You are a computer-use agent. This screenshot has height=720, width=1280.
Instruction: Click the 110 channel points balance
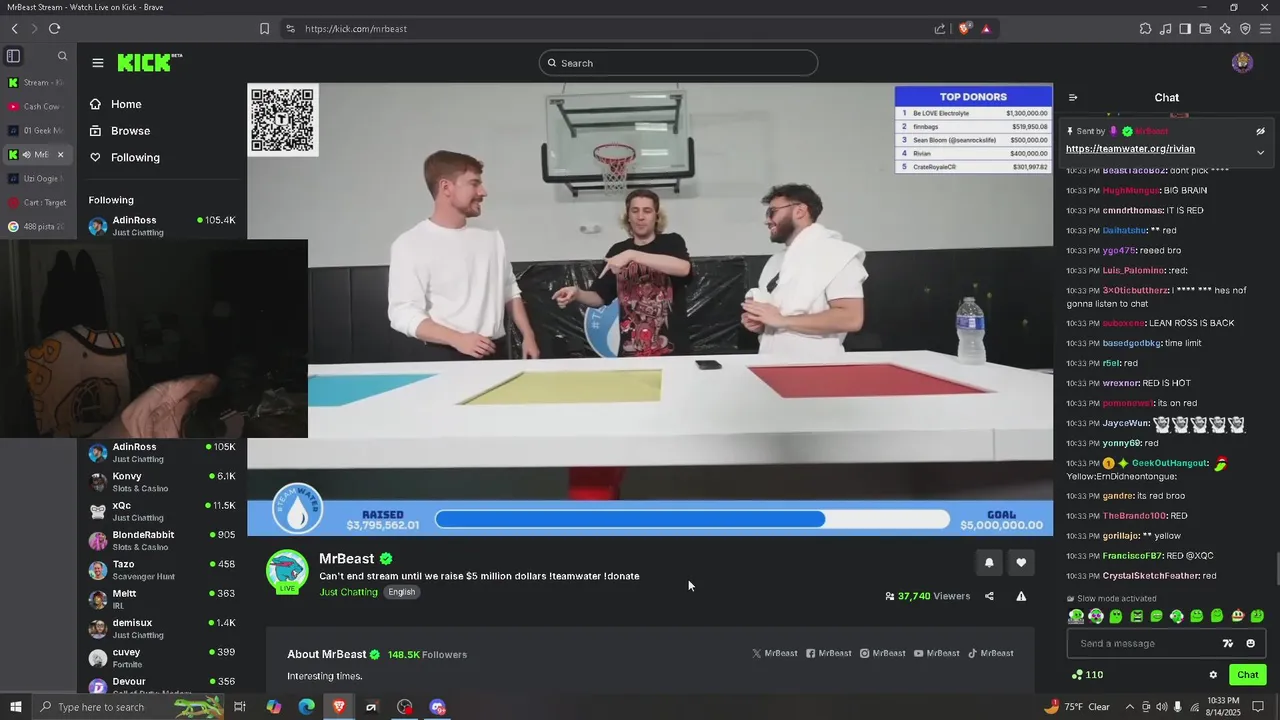pyautogui.click(x=1087, y=675)
